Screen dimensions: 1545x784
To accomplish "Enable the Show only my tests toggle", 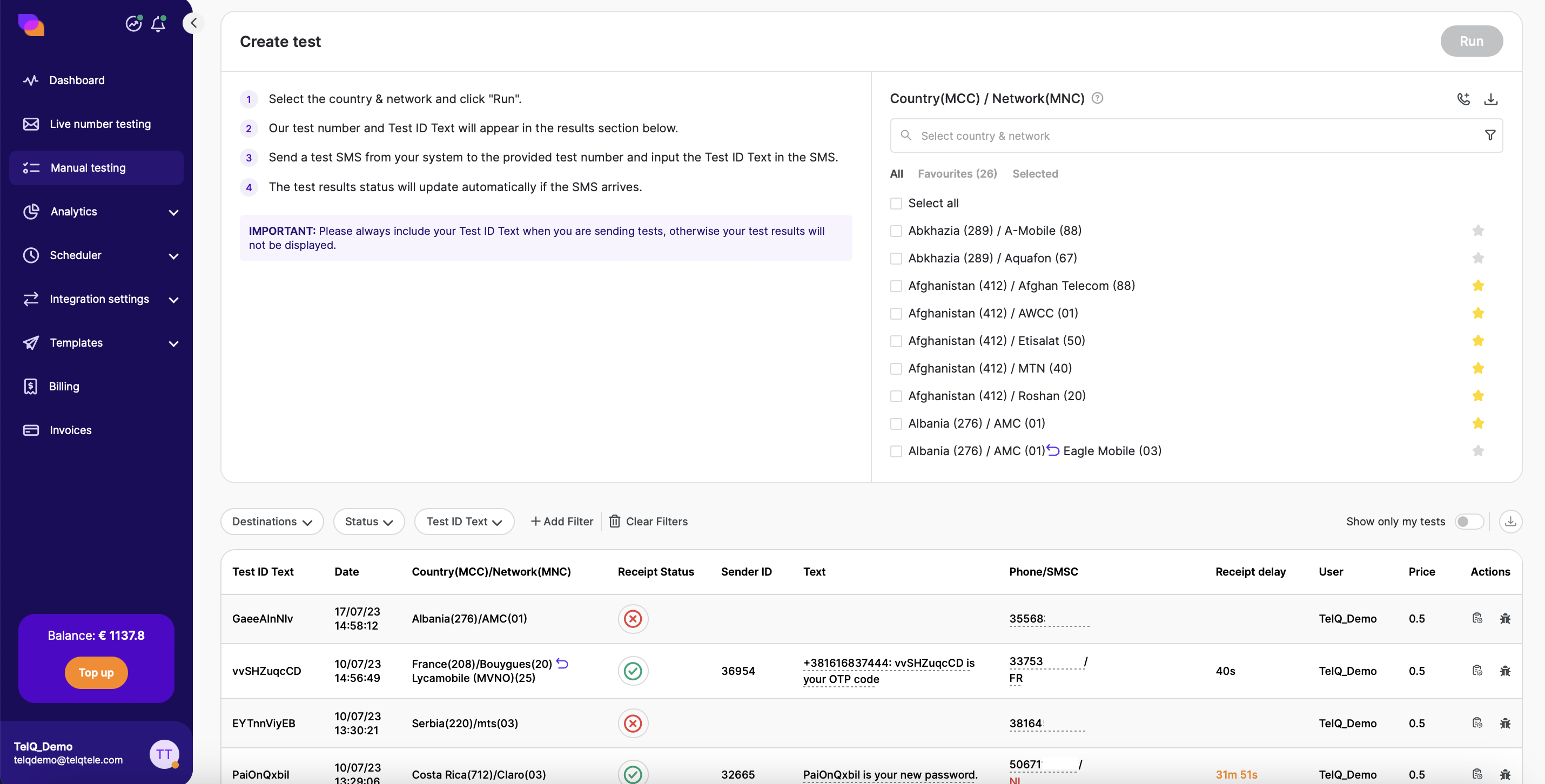I will point(1468,522).
